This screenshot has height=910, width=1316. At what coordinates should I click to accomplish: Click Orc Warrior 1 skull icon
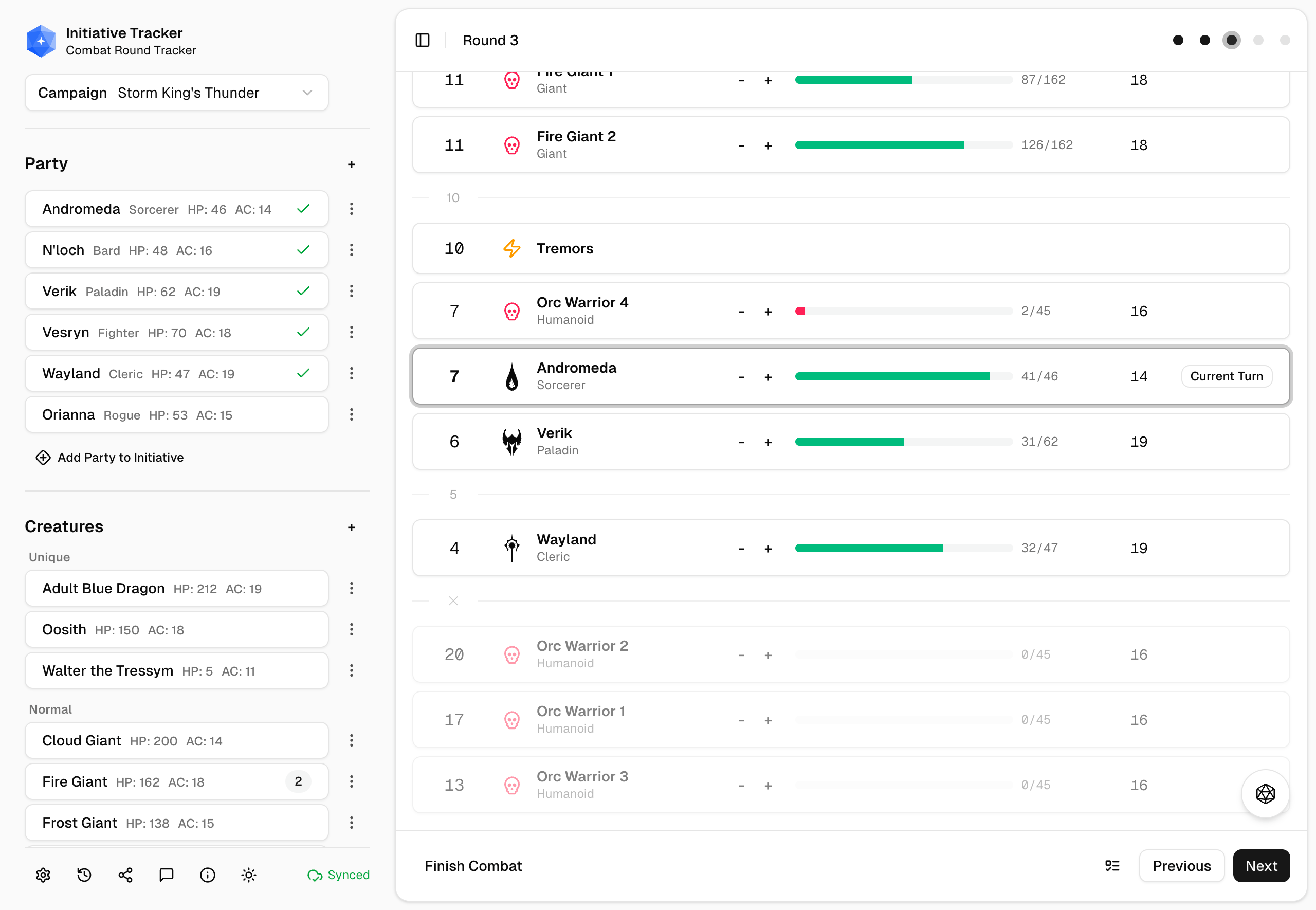[x=512, y=720]
